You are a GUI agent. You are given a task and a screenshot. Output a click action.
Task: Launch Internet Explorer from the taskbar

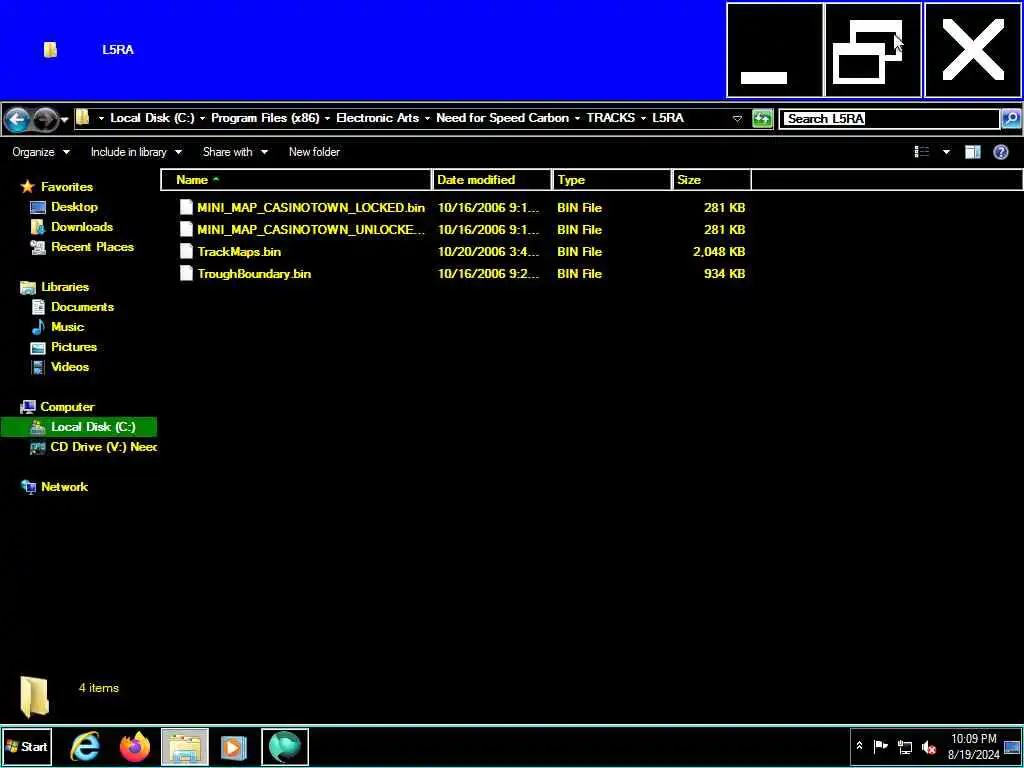(86, 746)
